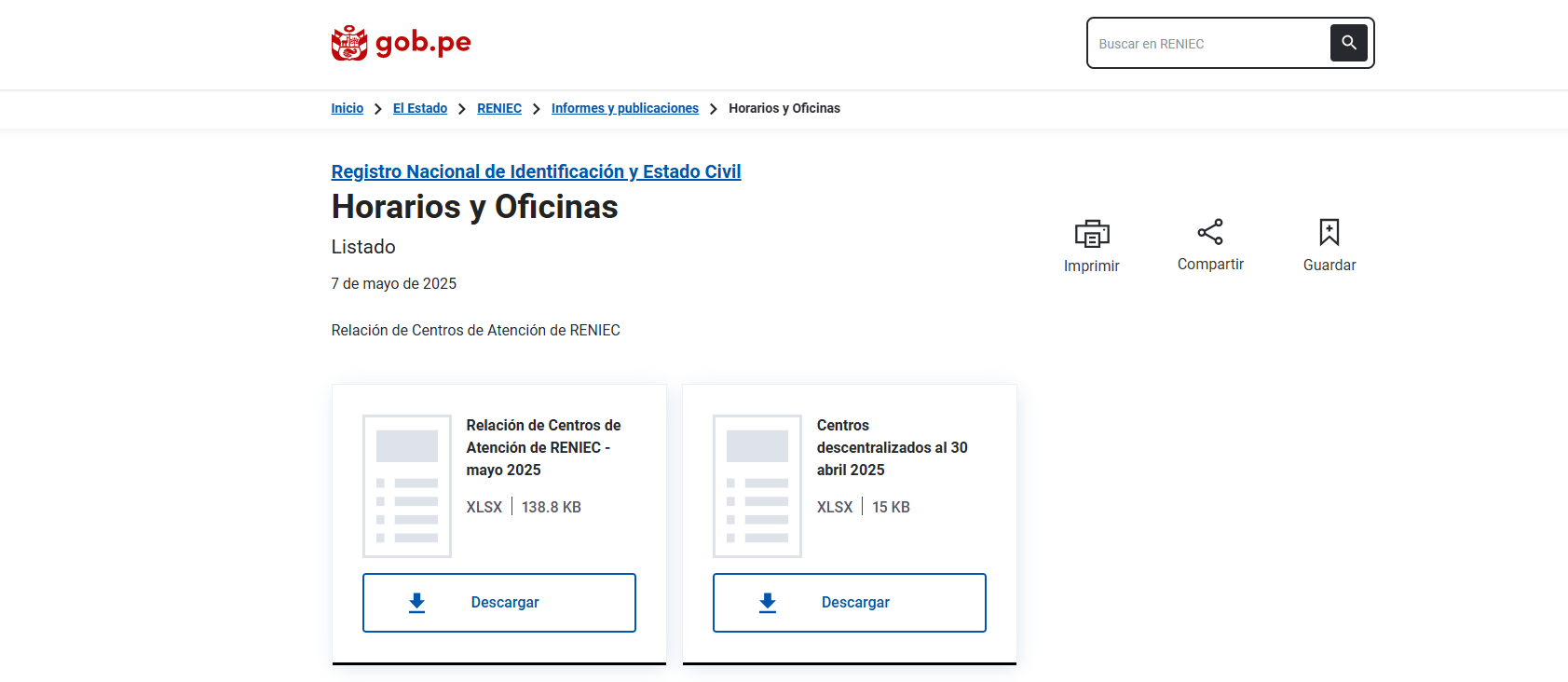Screen dimensions: 1568x682
Task: Click the Horarios y Oficinas main heading
Action: tap(475, 207)
